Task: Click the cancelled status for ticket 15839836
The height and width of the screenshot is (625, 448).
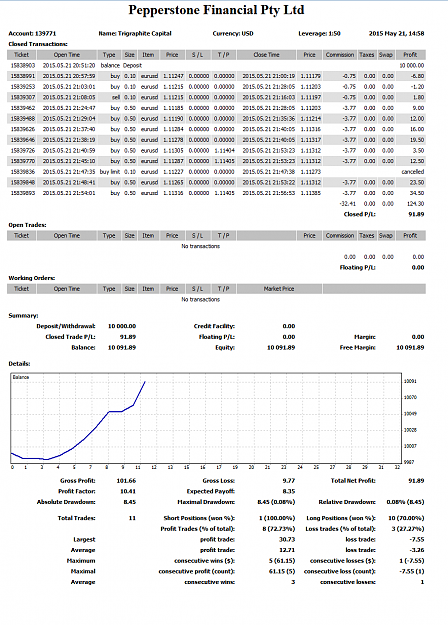Action: [x=413, y=172]
